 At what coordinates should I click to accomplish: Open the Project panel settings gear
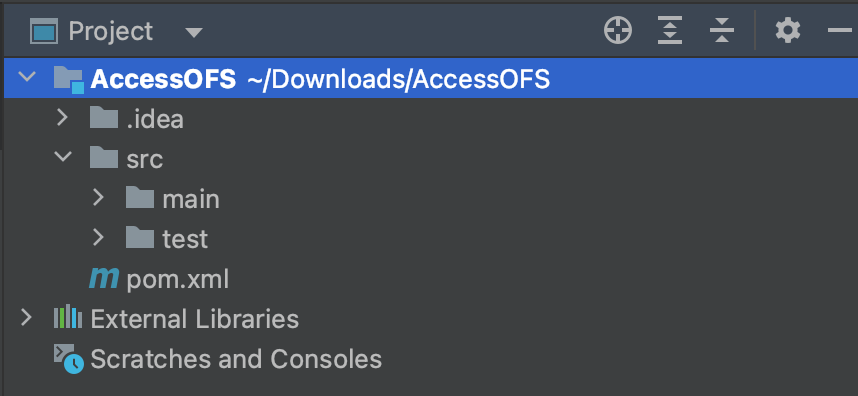pos(788,31)
